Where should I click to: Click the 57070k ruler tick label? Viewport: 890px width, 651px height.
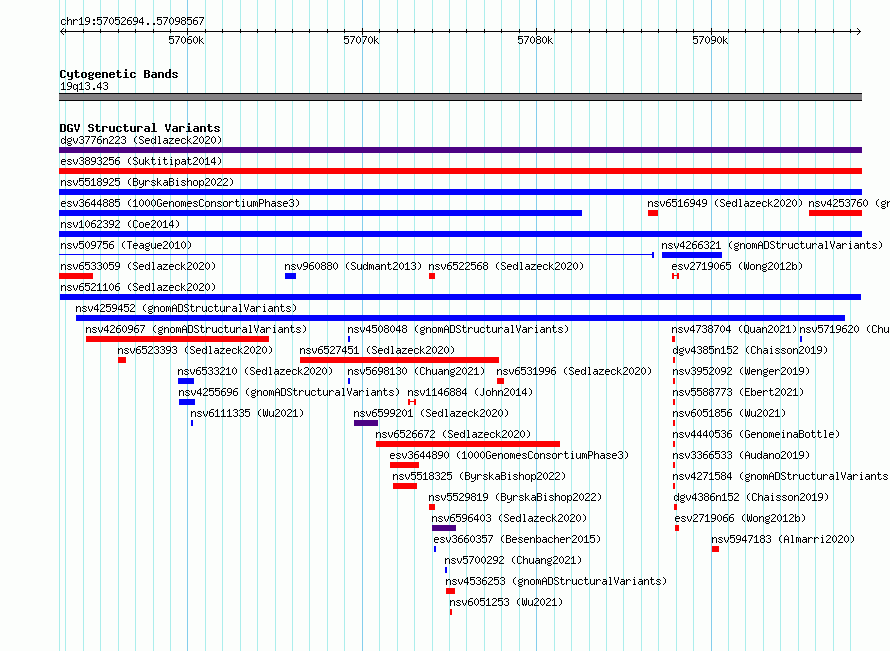click(x=361, y=40)
